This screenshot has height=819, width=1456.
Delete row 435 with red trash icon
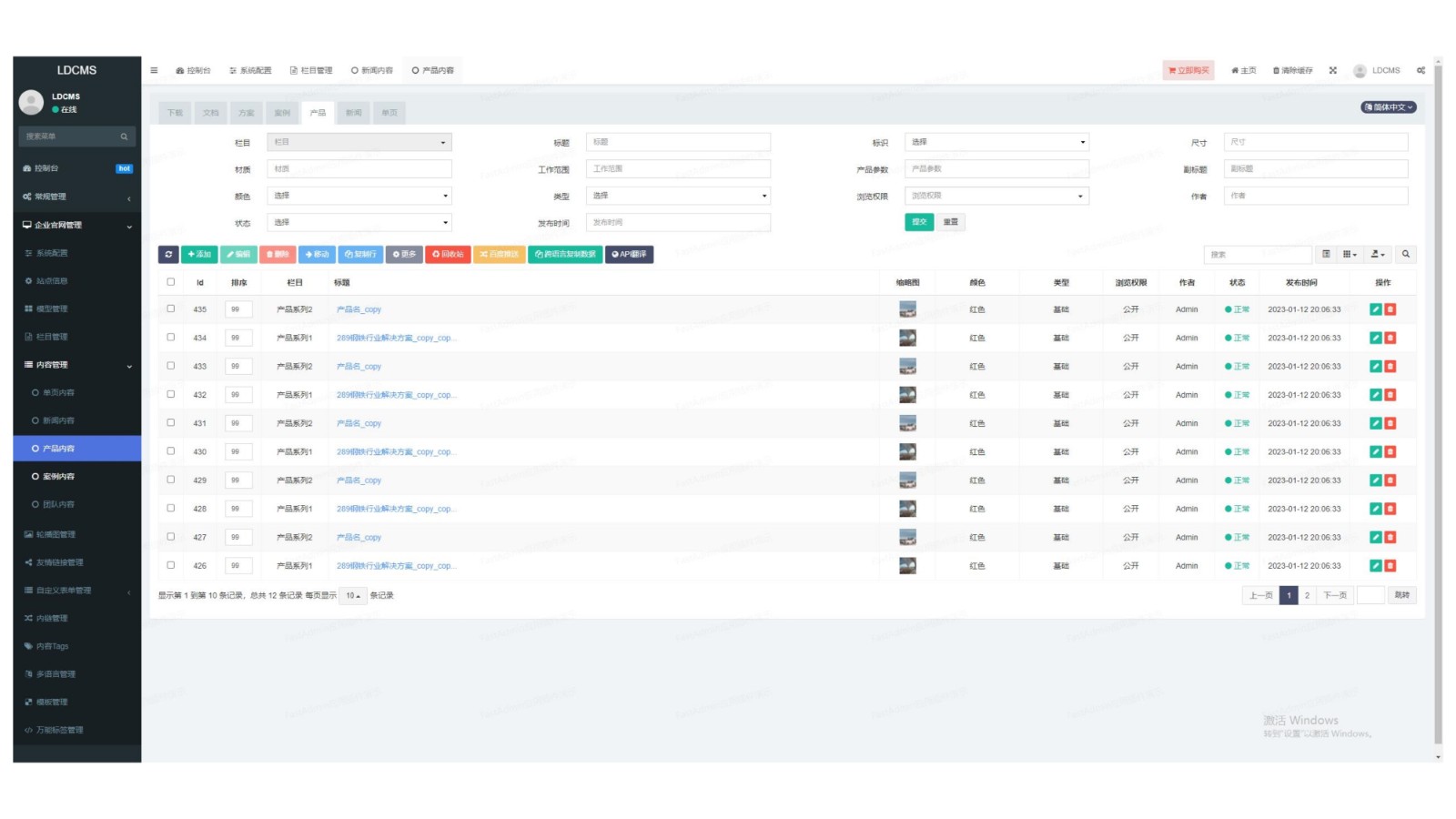coord(1390,309)
